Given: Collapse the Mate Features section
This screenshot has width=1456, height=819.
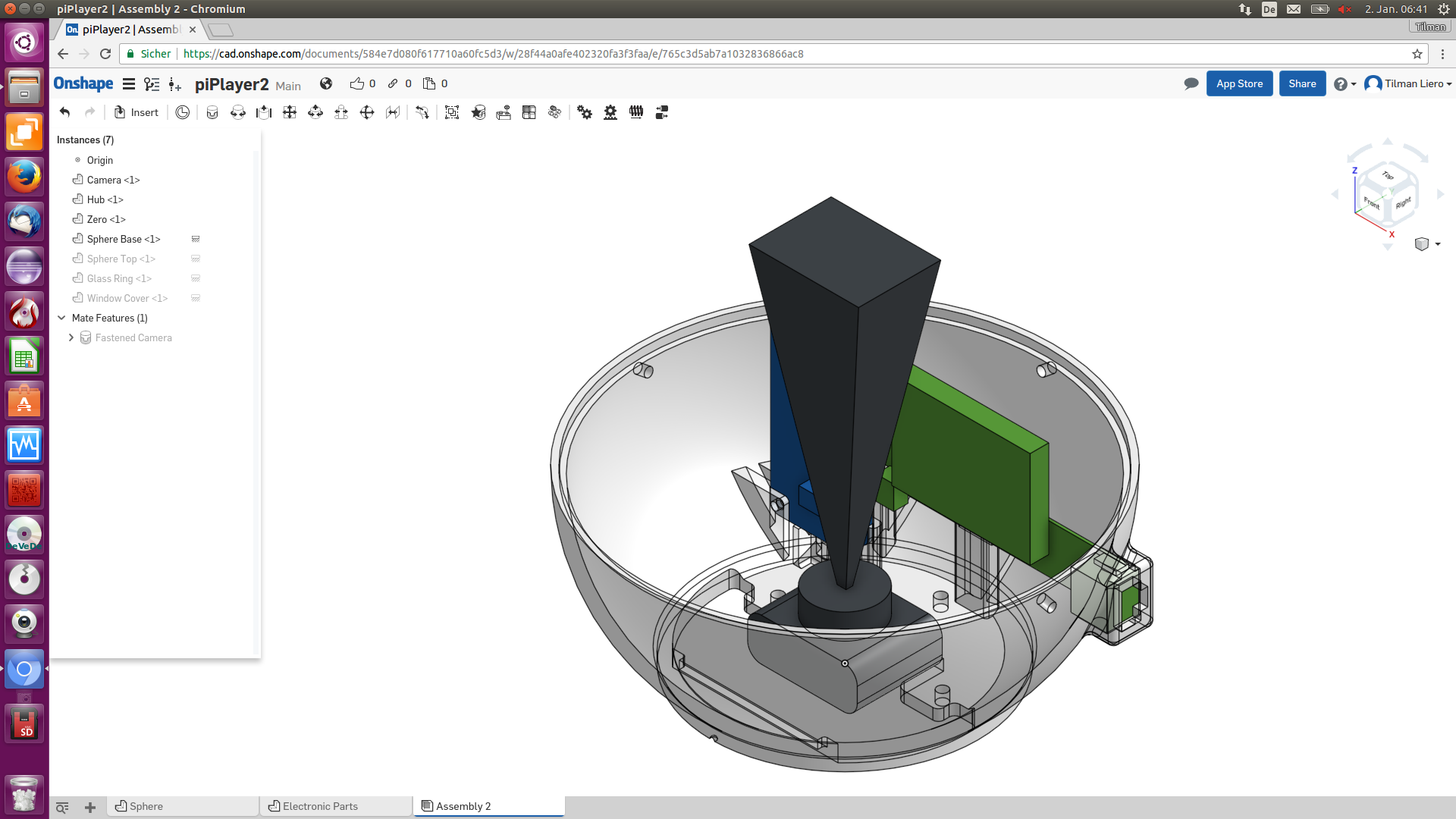Looking at the screenshot, I should [x=62, y=318].
